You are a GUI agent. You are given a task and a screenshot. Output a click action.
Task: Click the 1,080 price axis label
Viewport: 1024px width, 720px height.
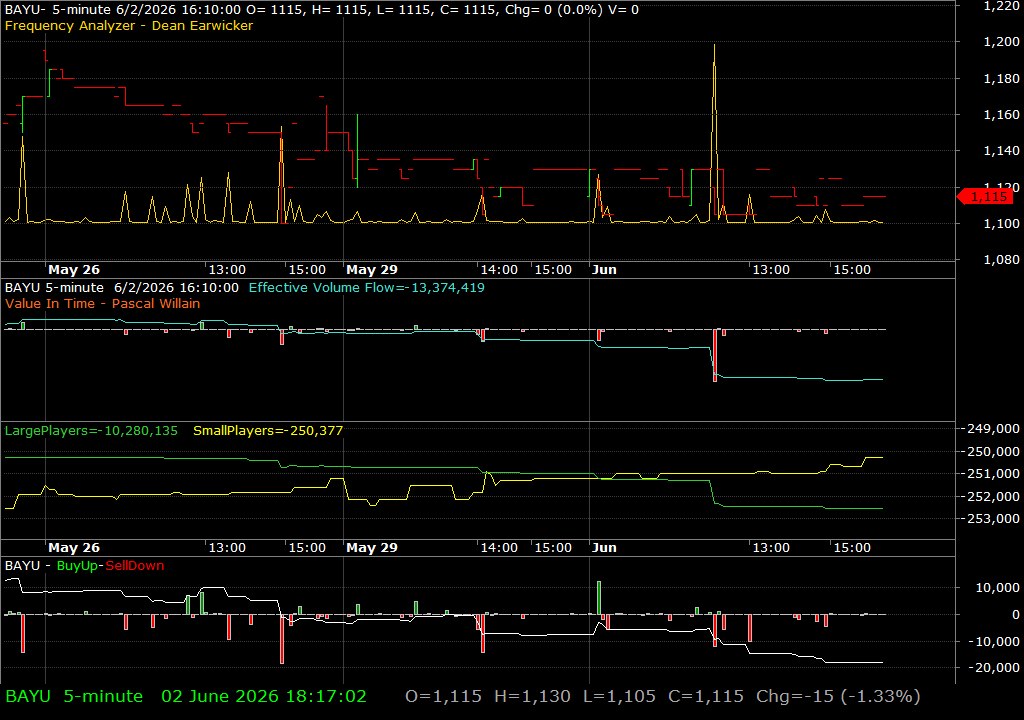(1001, 259)
